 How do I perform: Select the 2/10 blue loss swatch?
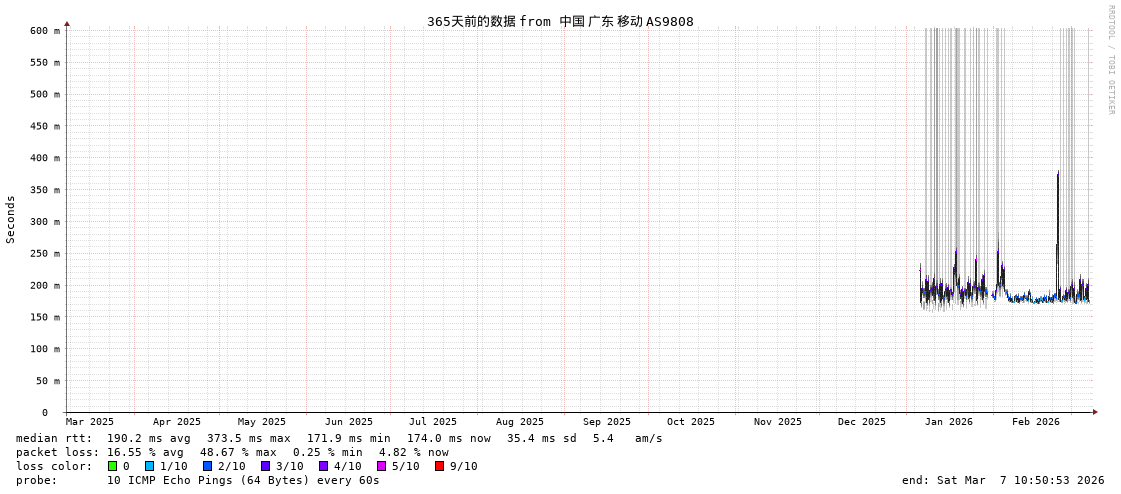click(x=207, y=466)
